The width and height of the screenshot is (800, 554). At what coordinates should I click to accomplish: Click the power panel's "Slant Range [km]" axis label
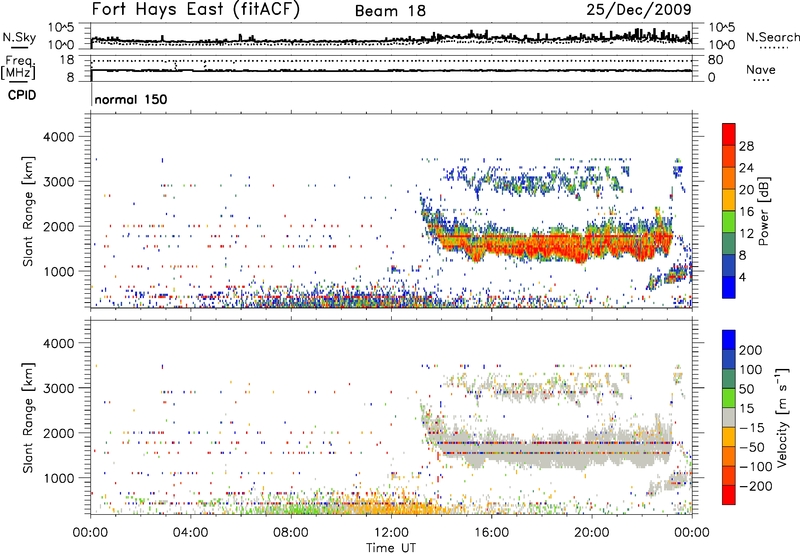click(x=28, y=211)
